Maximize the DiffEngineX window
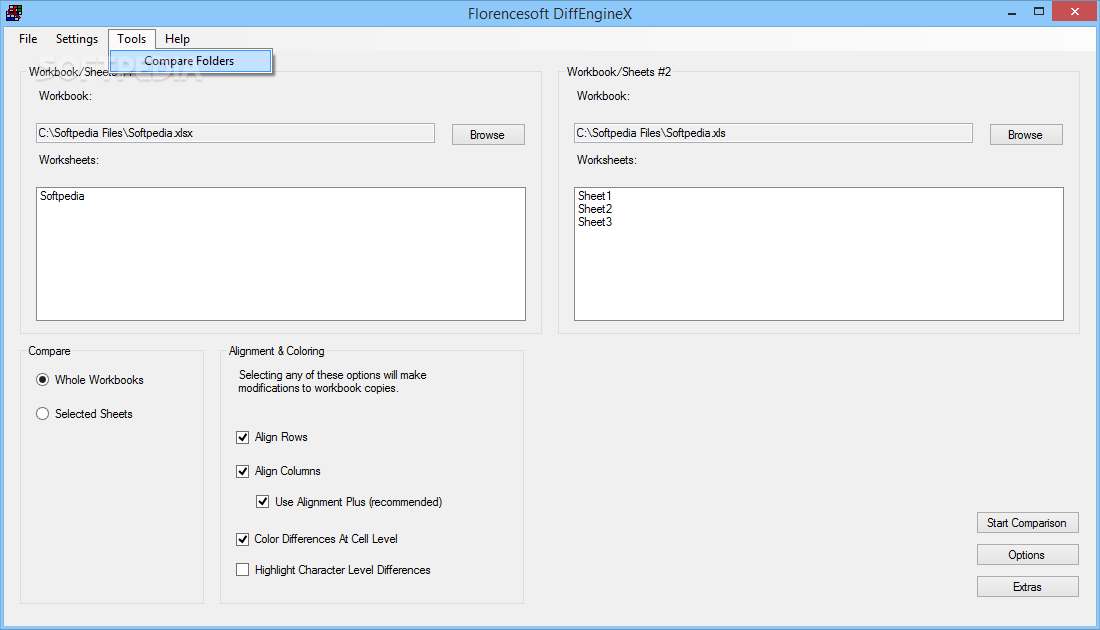 tap(1039, 11)
